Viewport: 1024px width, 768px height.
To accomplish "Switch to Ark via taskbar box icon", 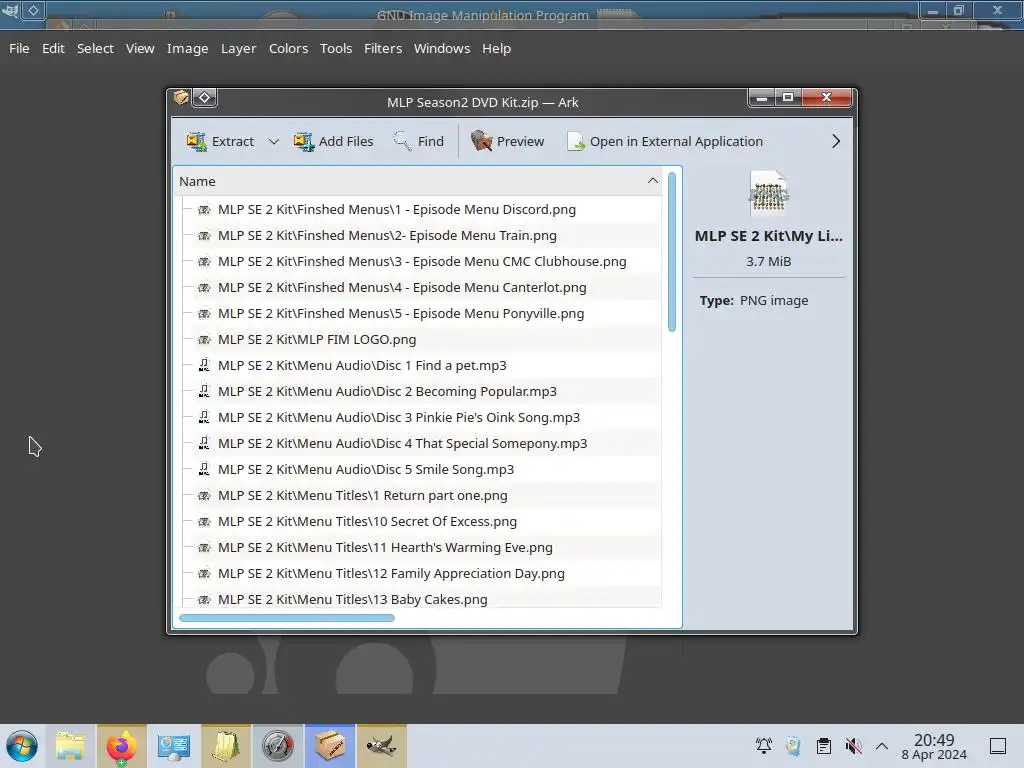I will click(330, 746).
